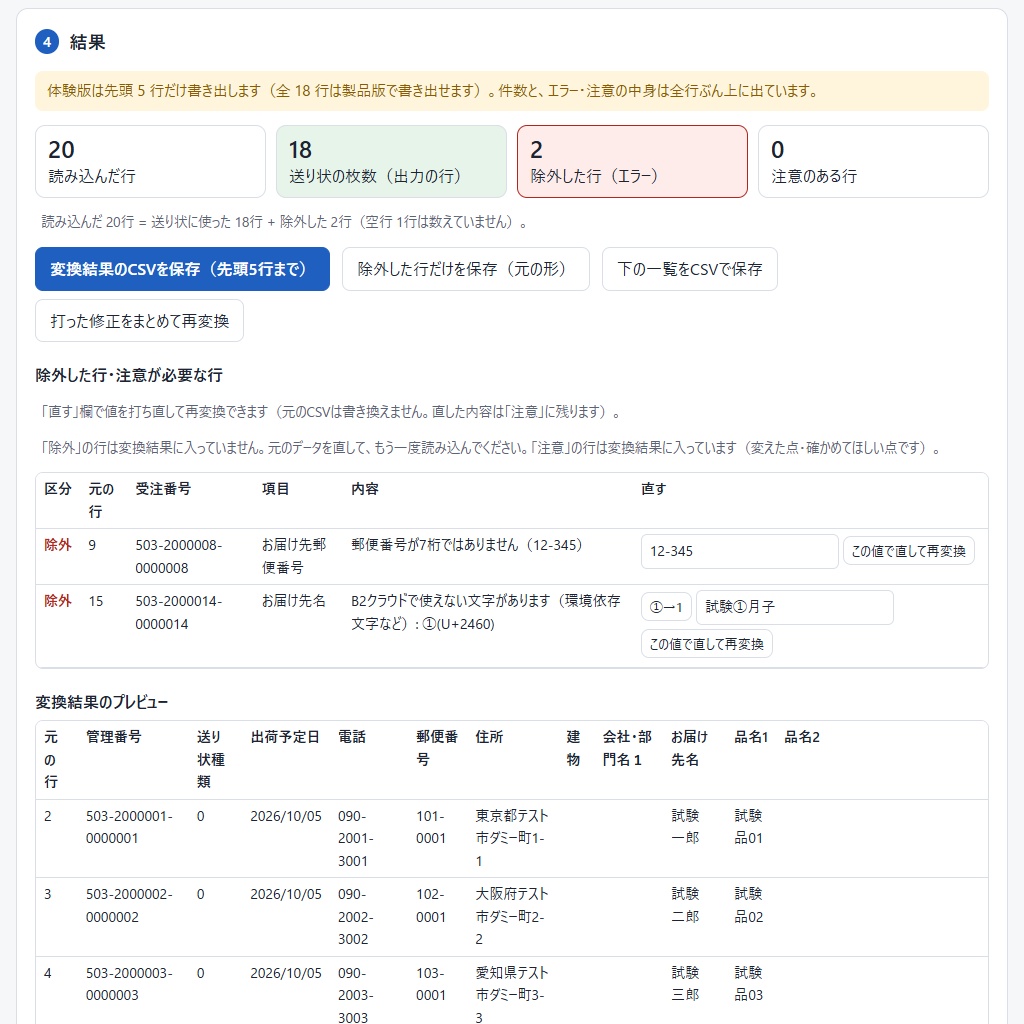
Task: Click preview cell 503-2000003-0000003
Action: [x=129, y=984]
